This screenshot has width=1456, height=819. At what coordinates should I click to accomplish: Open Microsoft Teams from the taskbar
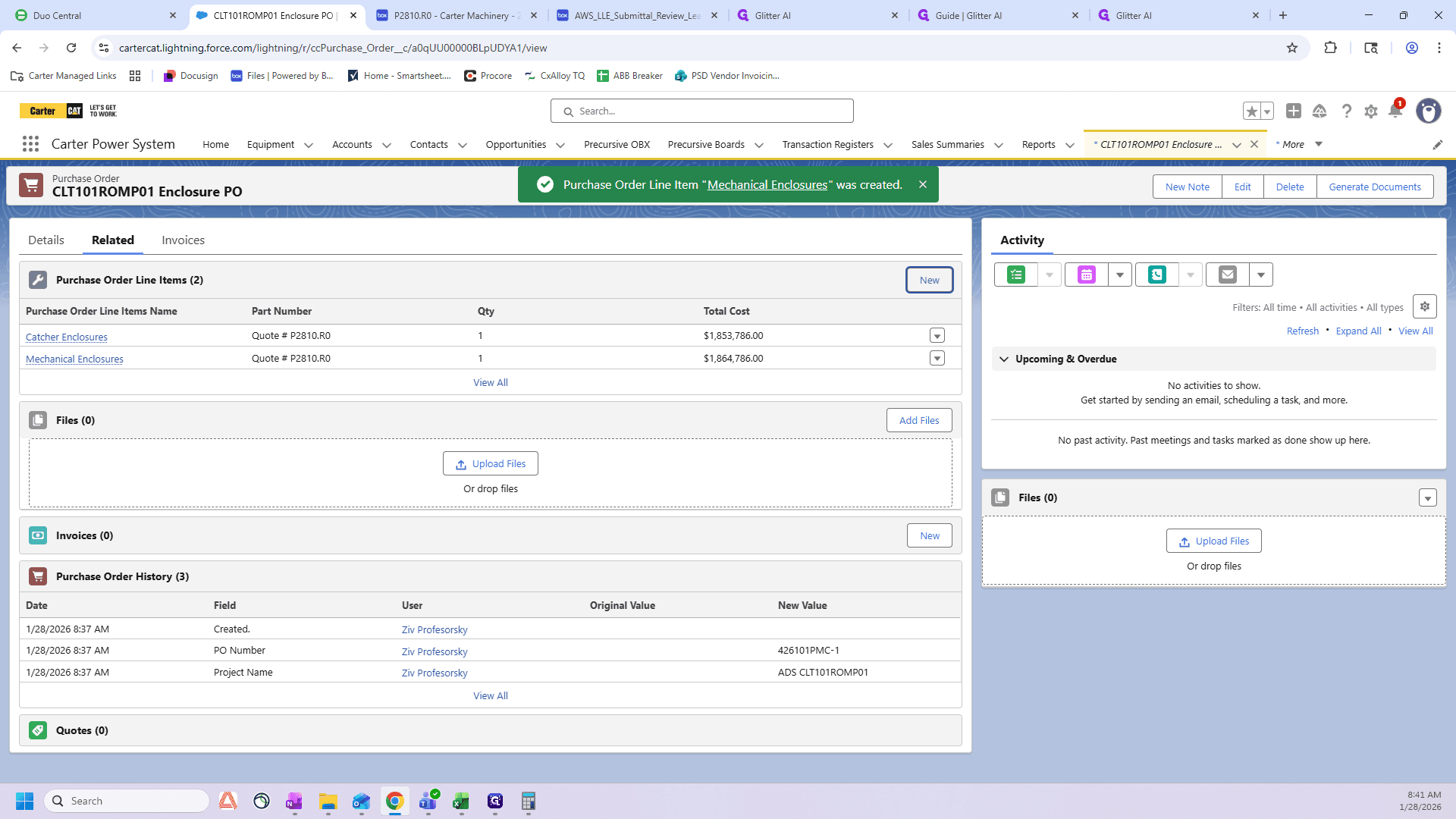(x=428, y=801)
